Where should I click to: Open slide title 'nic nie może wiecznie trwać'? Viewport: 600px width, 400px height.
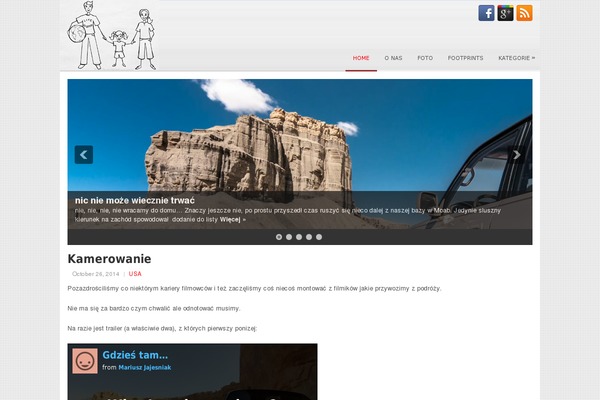point(135,200)
